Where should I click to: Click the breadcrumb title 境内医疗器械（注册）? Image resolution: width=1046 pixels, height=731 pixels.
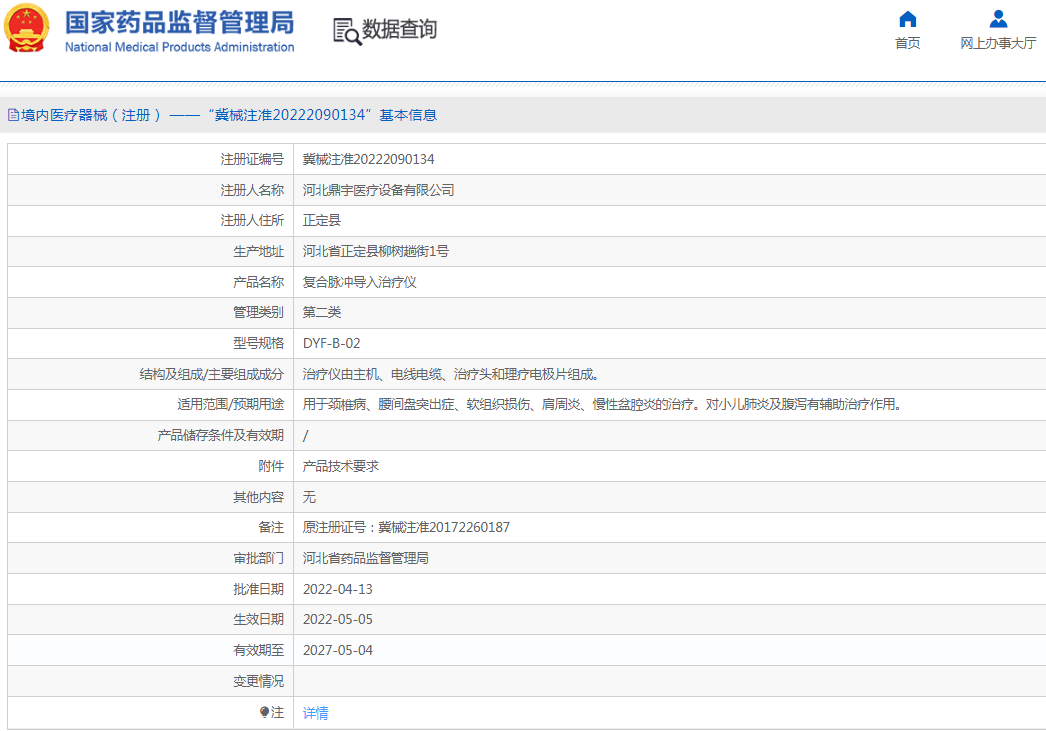91,115
